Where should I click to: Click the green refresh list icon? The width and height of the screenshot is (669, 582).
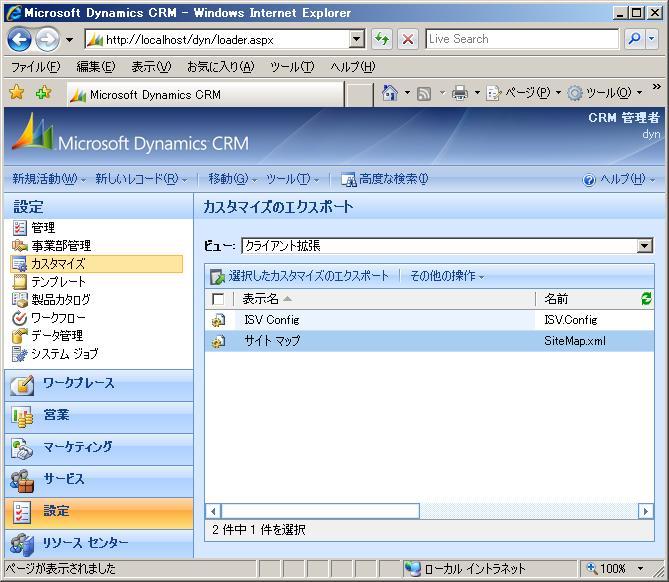(x=646, y=299)
